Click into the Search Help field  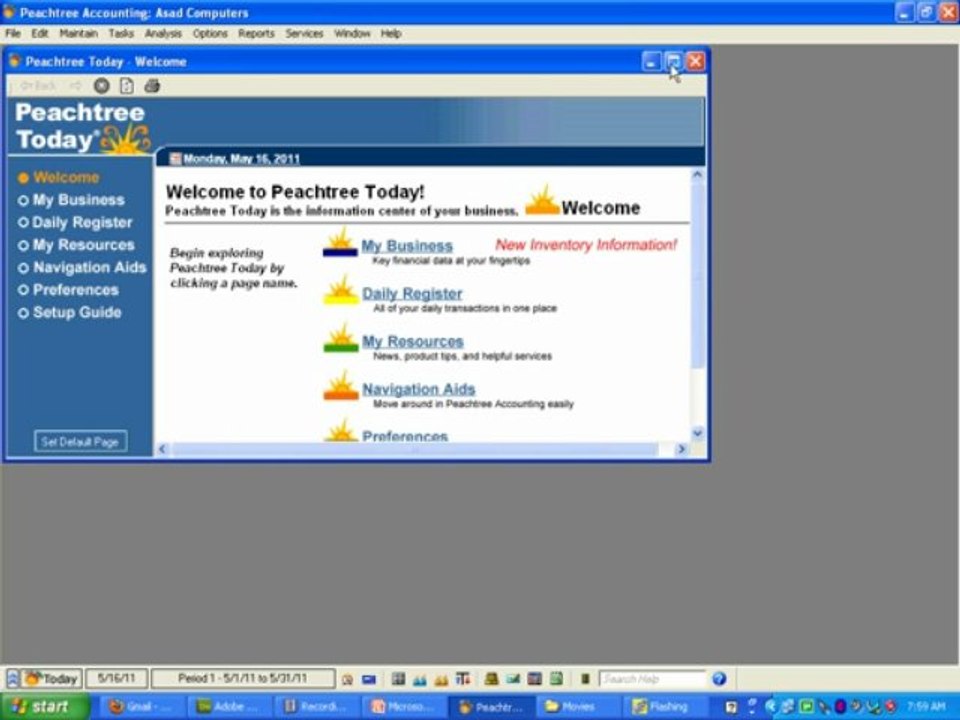click(653, 678)
